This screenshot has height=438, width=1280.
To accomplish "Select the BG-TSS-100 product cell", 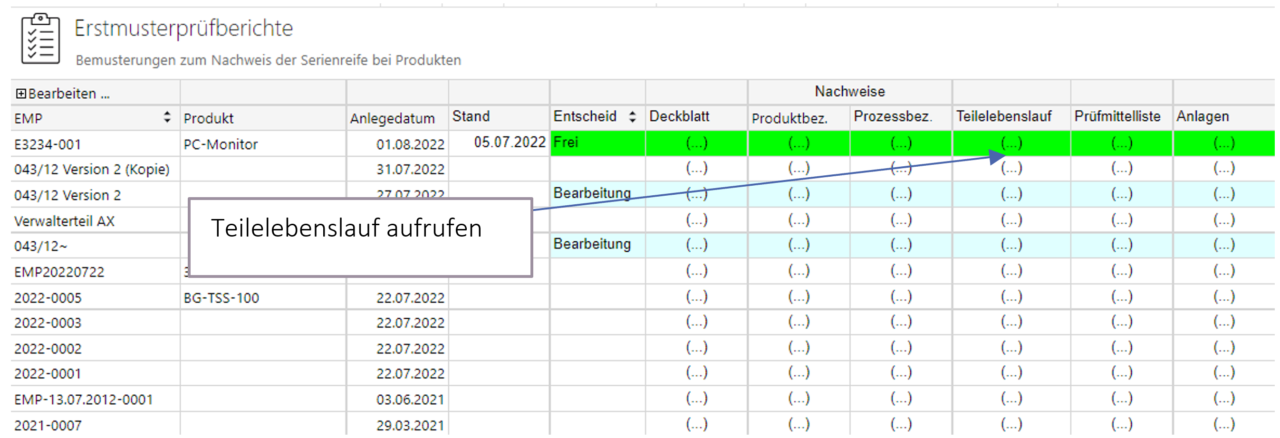I will tap(221, 297).
